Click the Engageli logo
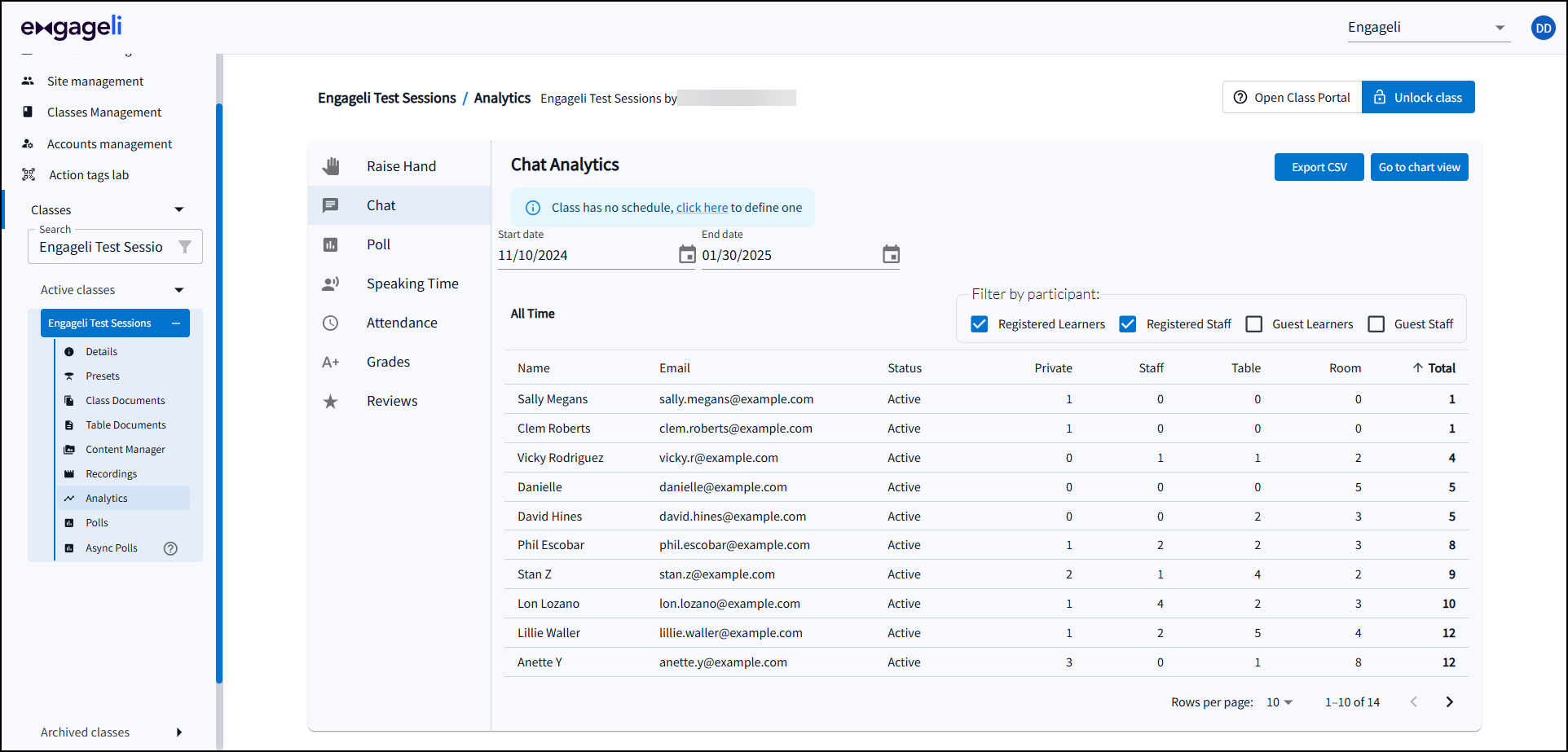Screen dimensions: 1568x752 coord(72,28)
